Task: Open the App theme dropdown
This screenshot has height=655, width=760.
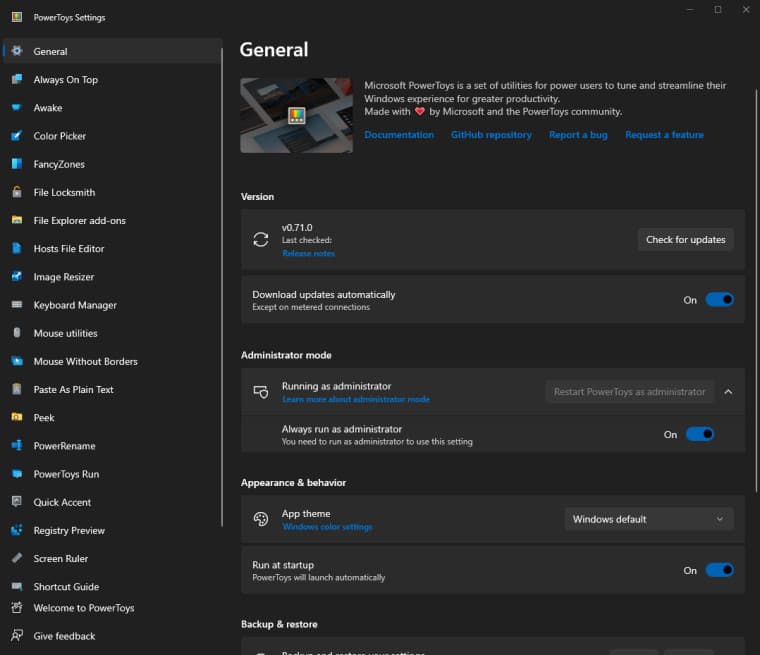Action: click(648, 519)
